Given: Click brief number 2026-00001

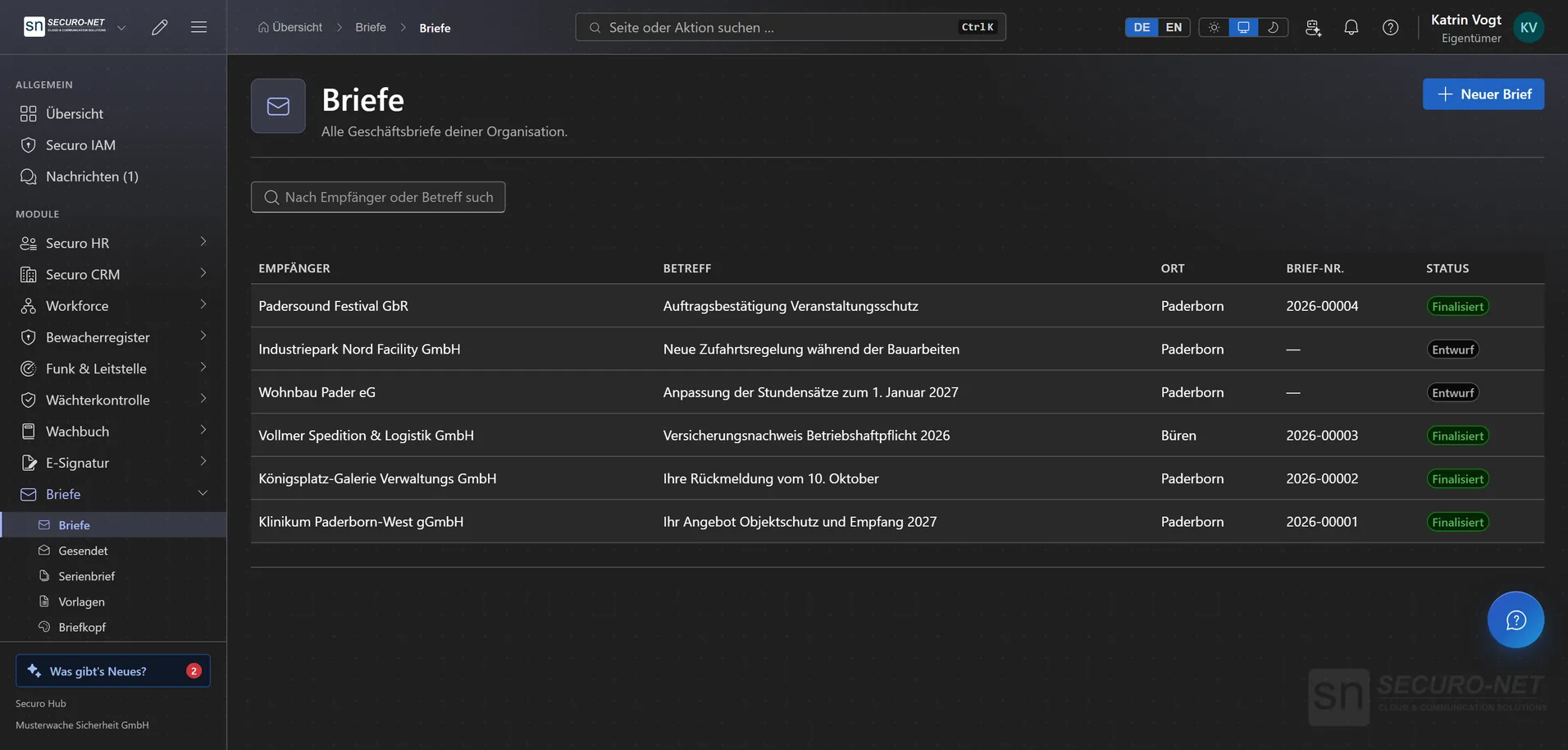Looking at the screenshot, I should tap(1322, 522).
